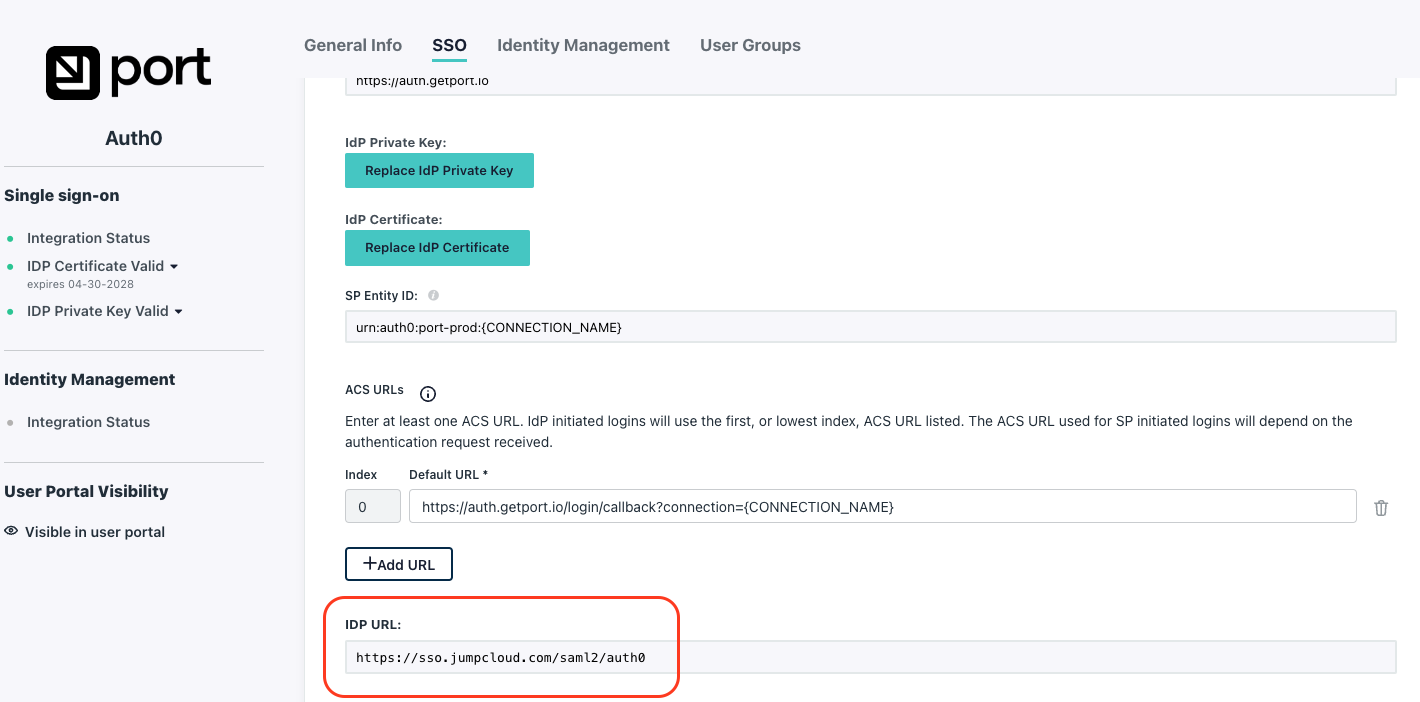Click Replace IdP Private Key button
This screenshot has height=702, width=1420.
[439, 170]
